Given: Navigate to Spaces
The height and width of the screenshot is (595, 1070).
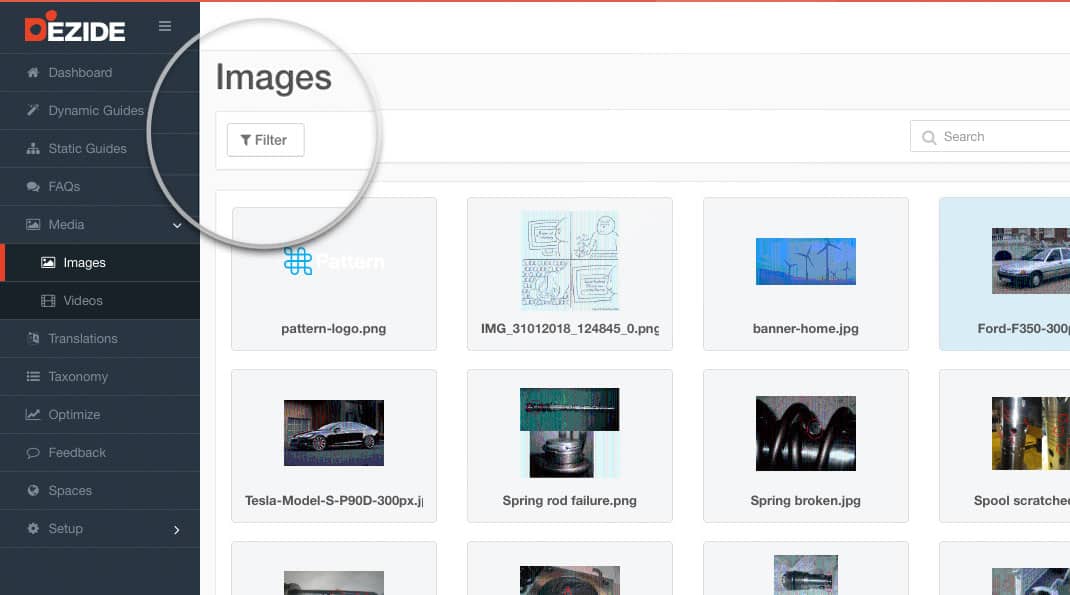Looking at the screenshot, I should 100,491.
